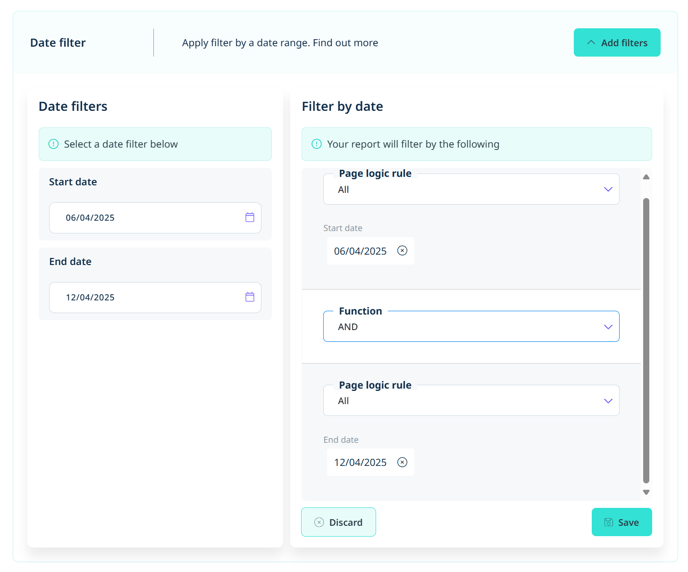This screenshot has height=572, width=688.
Task: Save the date filter settings
Action: (x=621, y=522)
